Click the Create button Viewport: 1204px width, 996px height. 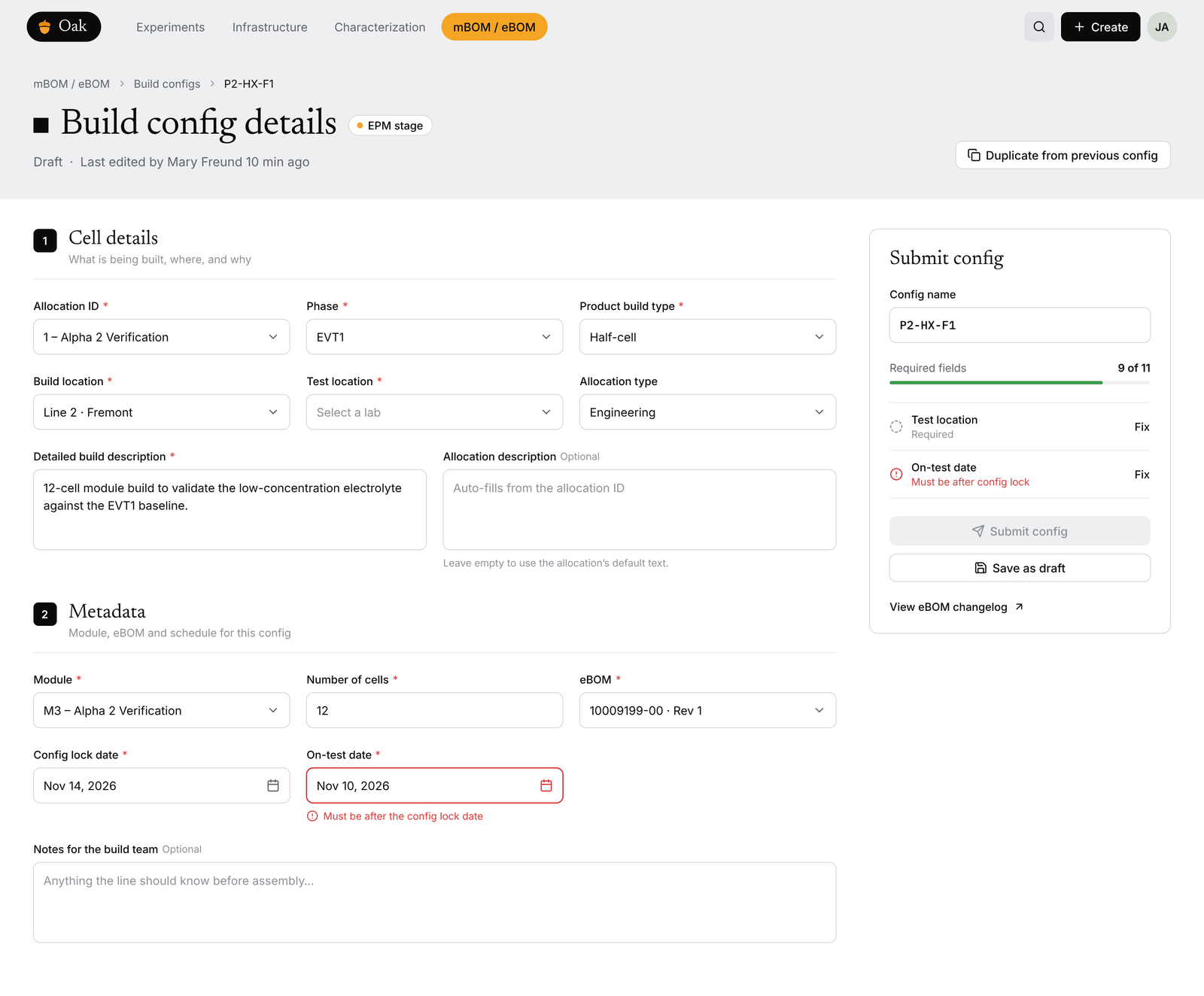tap(1100, 27)
